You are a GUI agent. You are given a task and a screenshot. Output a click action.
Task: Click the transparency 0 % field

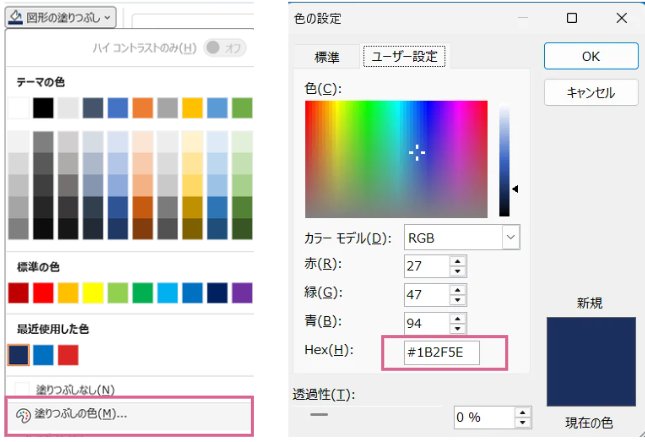point(485,417)
